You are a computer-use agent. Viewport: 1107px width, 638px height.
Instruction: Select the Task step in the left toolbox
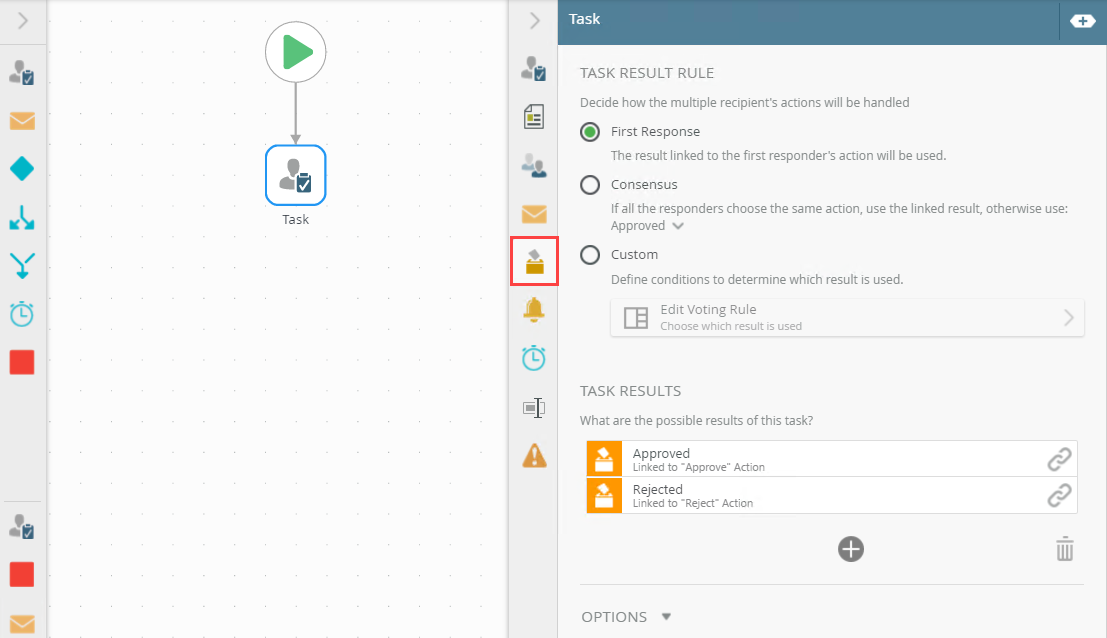[22, 72]
